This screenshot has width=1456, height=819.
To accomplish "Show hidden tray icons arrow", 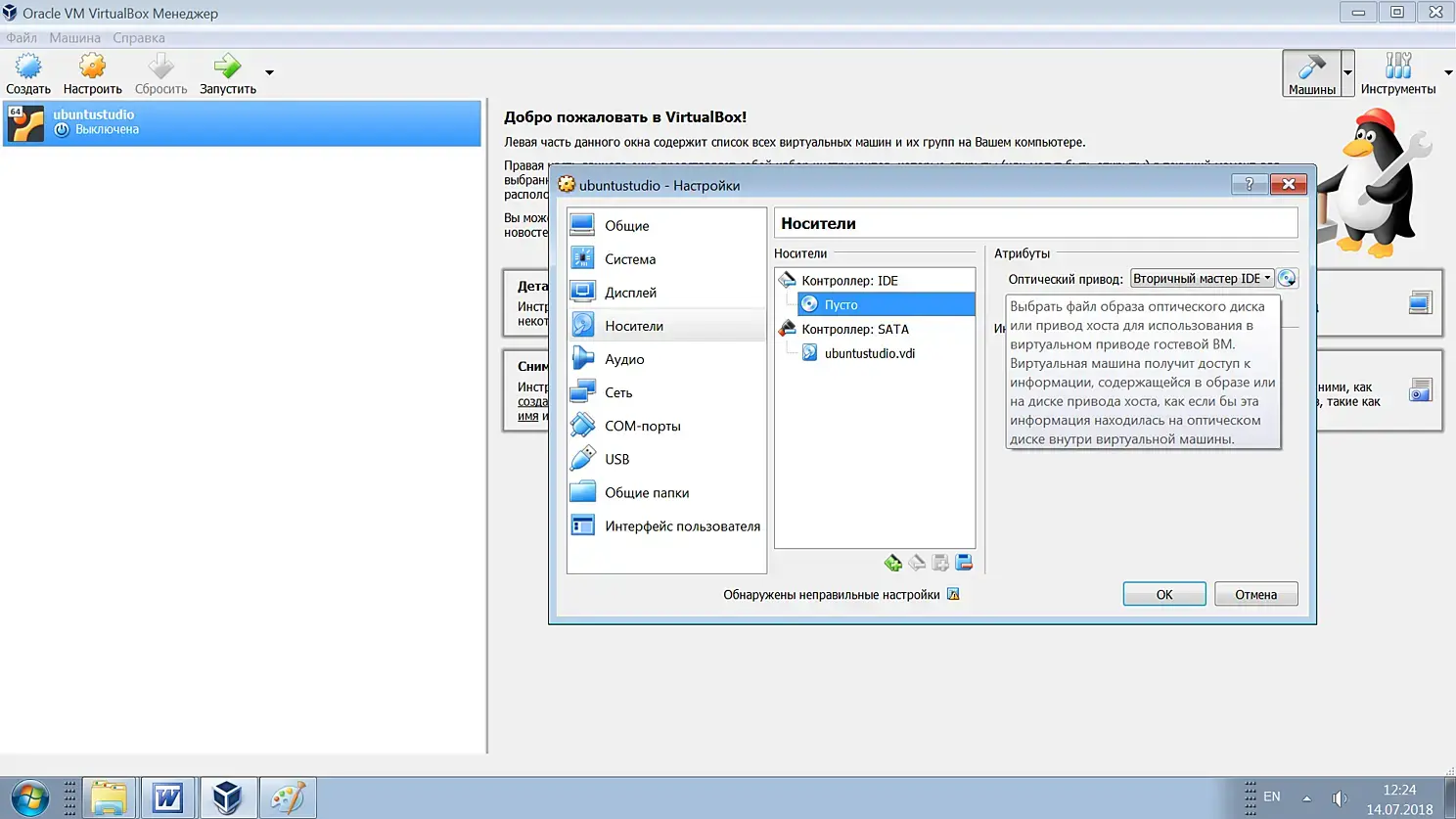I will click(1306, 798).
